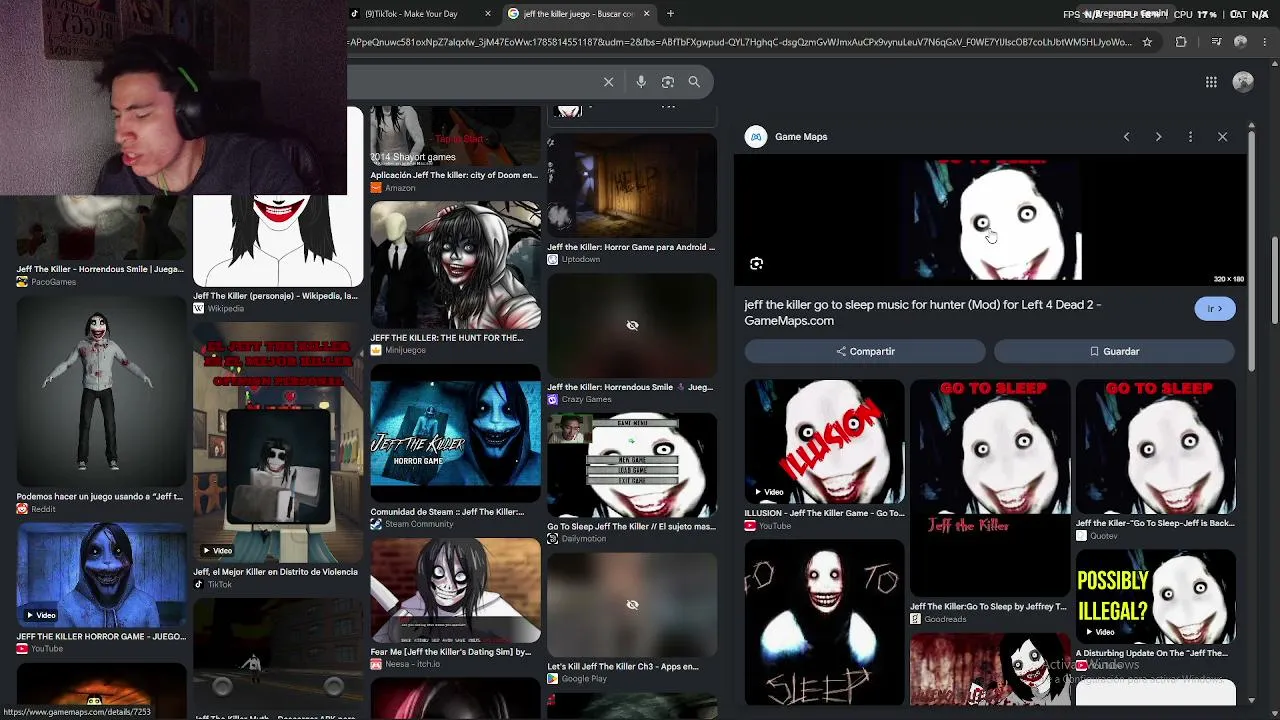The image size is (1280, 720).
Task: Open the Dailymotion Go To Sleep thumbnail
Action: pos(632,465)
